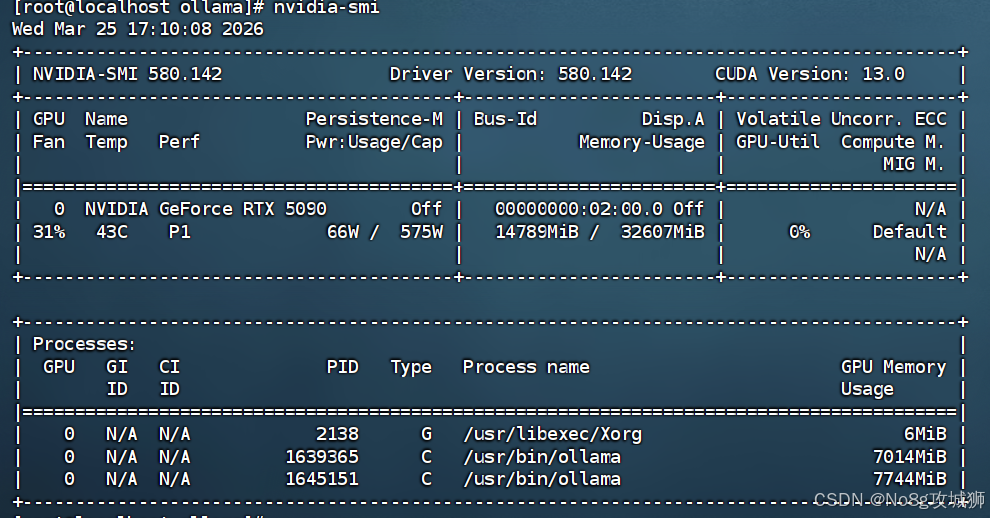Click the 'Processes:' section label
Image resolution: width=990 pixels, height=518 pixels.
(x=84, y=344)
